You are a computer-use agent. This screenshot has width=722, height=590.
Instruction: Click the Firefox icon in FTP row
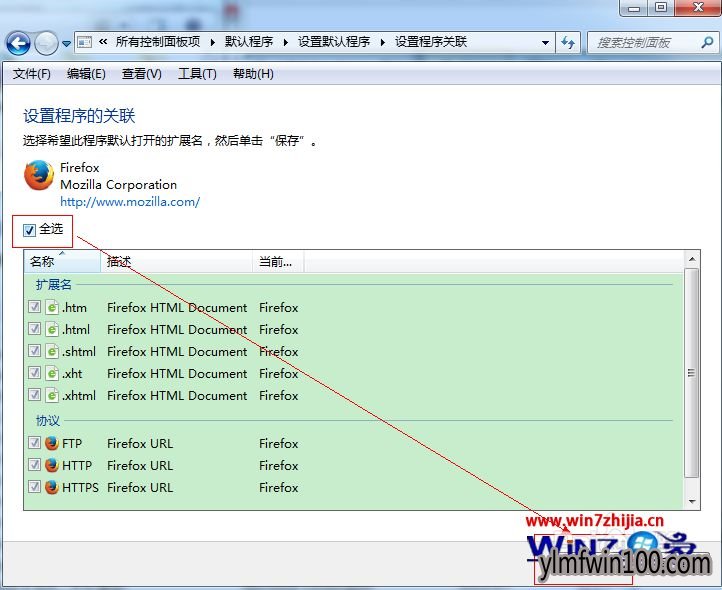point(52,443)
